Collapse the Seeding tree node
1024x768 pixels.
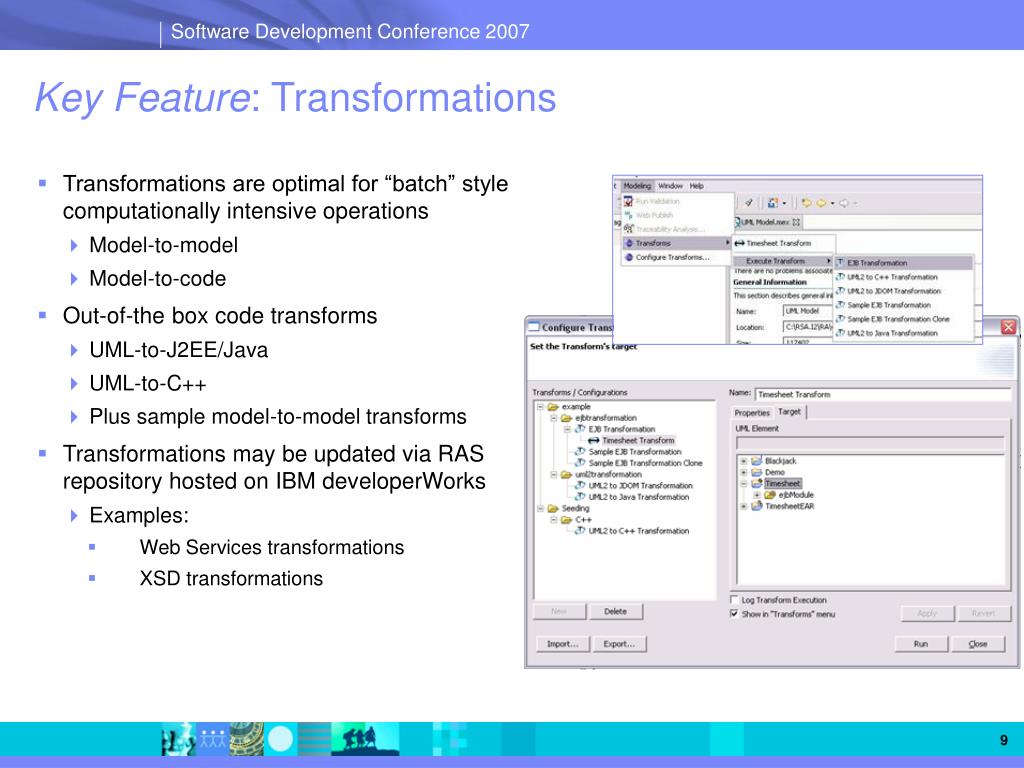[540, 509]
